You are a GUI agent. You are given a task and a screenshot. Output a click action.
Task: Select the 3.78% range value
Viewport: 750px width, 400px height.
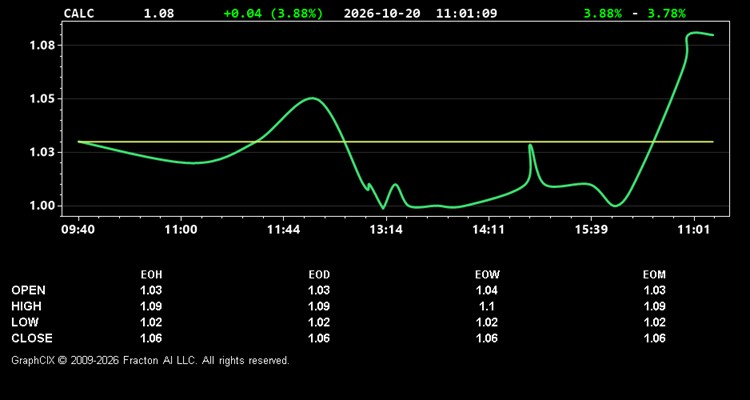click(666, 13)
